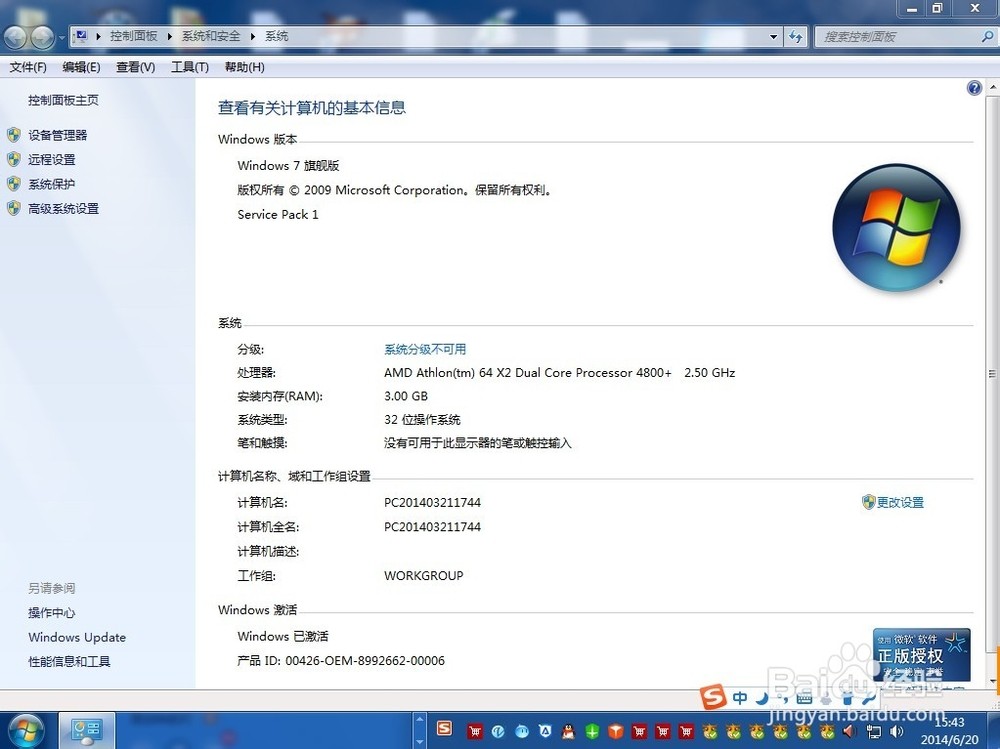Click the blue help question mark icon

(x=974, y=87)
